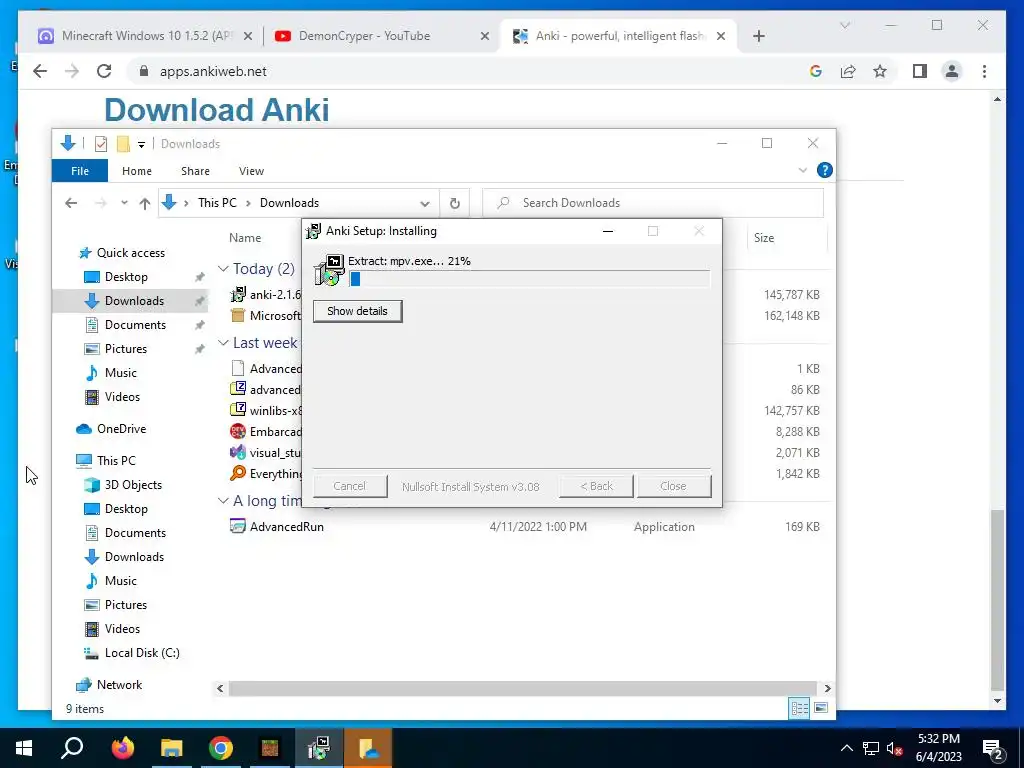Collapse the Today (2) group
This screenshot has height=768, width=1024.
coord(223,269)
